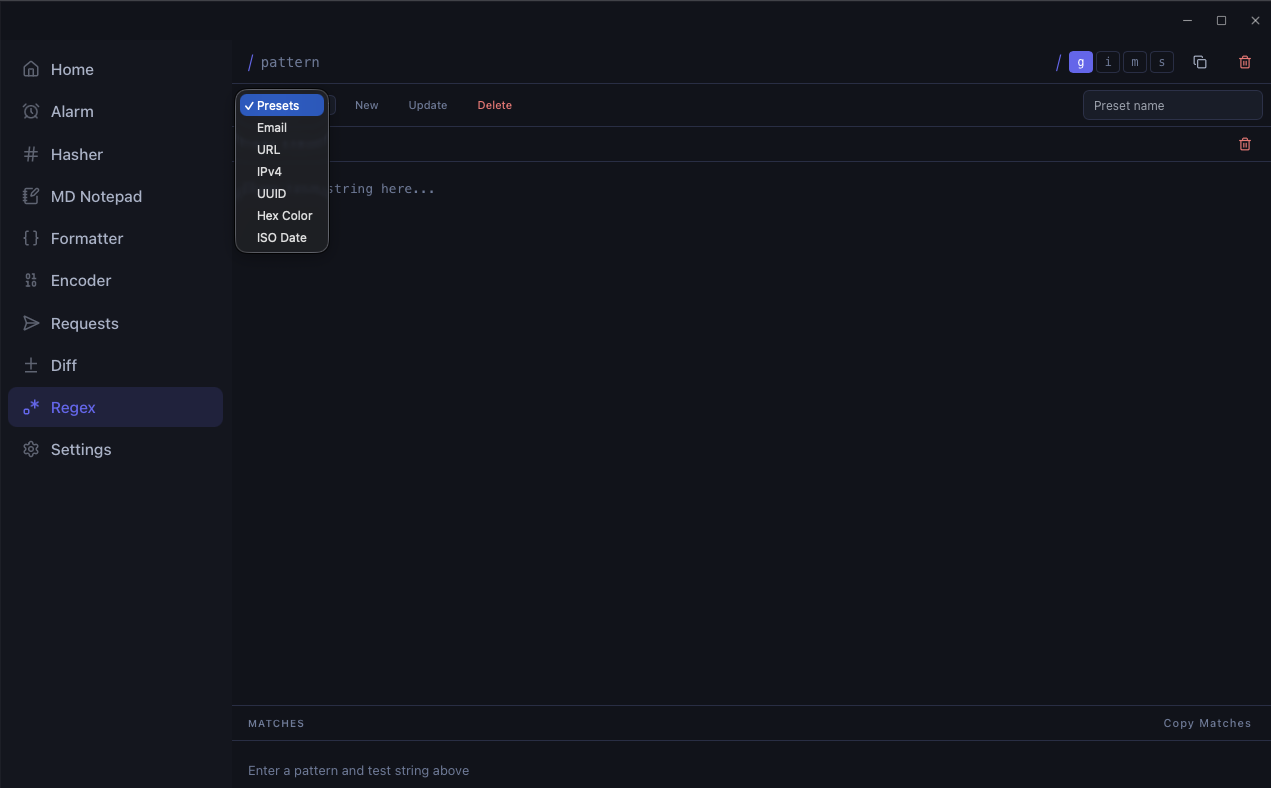Viewport: 1271px width, 788px height.
Task: Pick Hex Color preset option
Action: [284, 215]
